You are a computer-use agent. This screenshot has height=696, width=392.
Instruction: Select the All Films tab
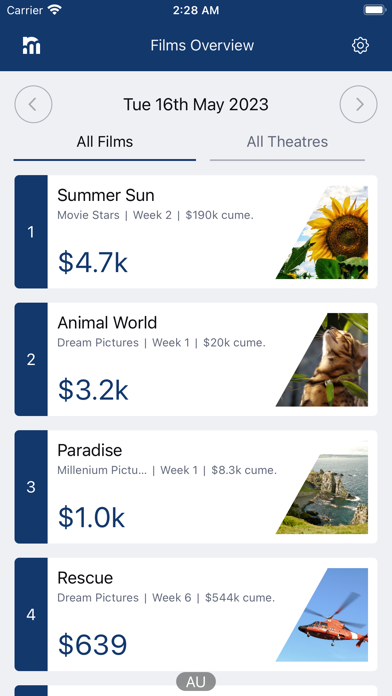(x=105, y=142)
